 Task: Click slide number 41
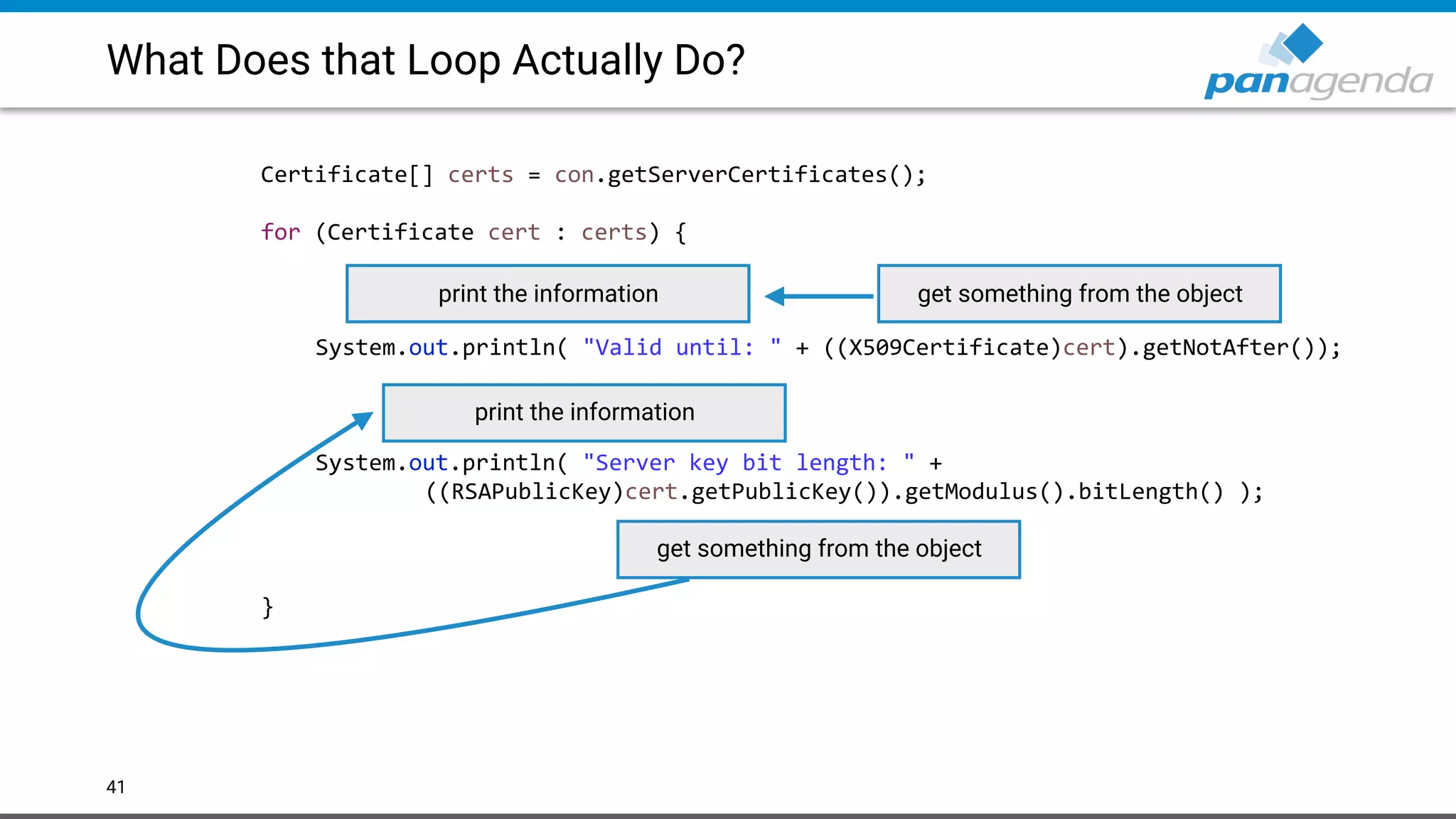pyautogui.click(x=115, y=786)
